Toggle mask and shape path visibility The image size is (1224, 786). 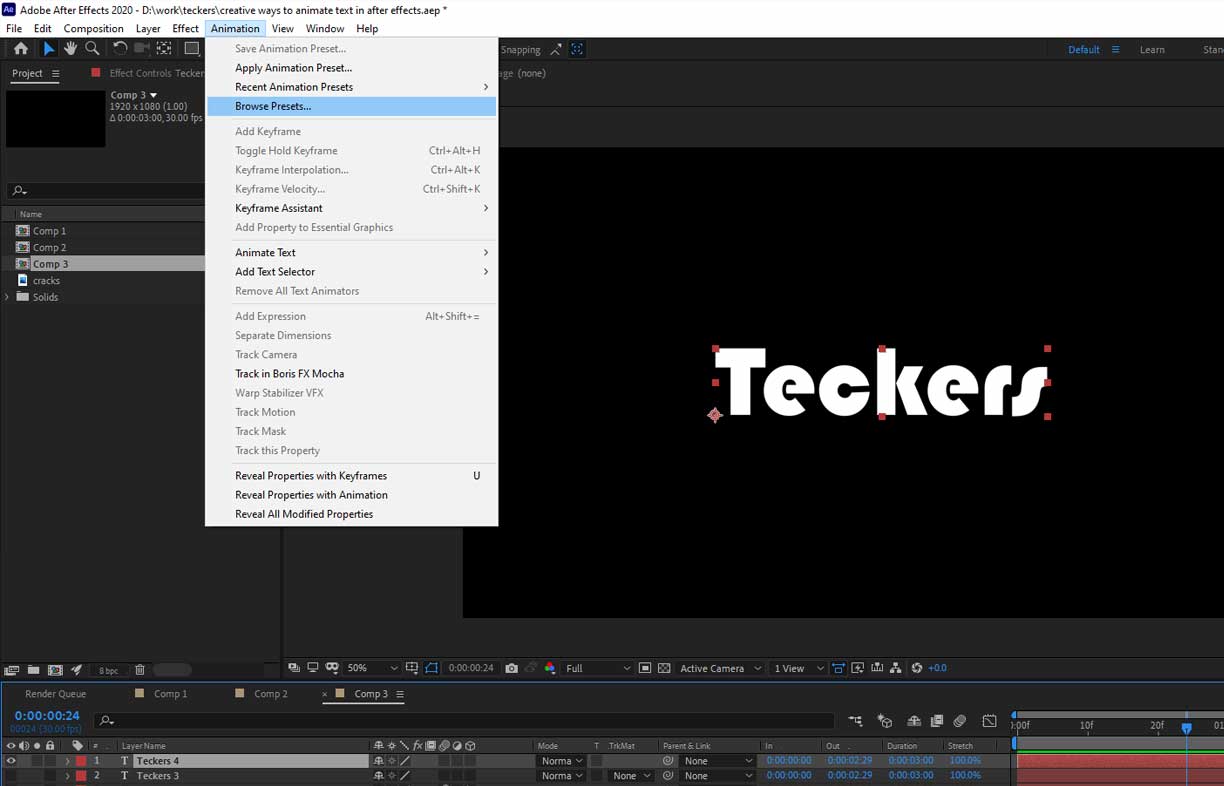(431, 668)
